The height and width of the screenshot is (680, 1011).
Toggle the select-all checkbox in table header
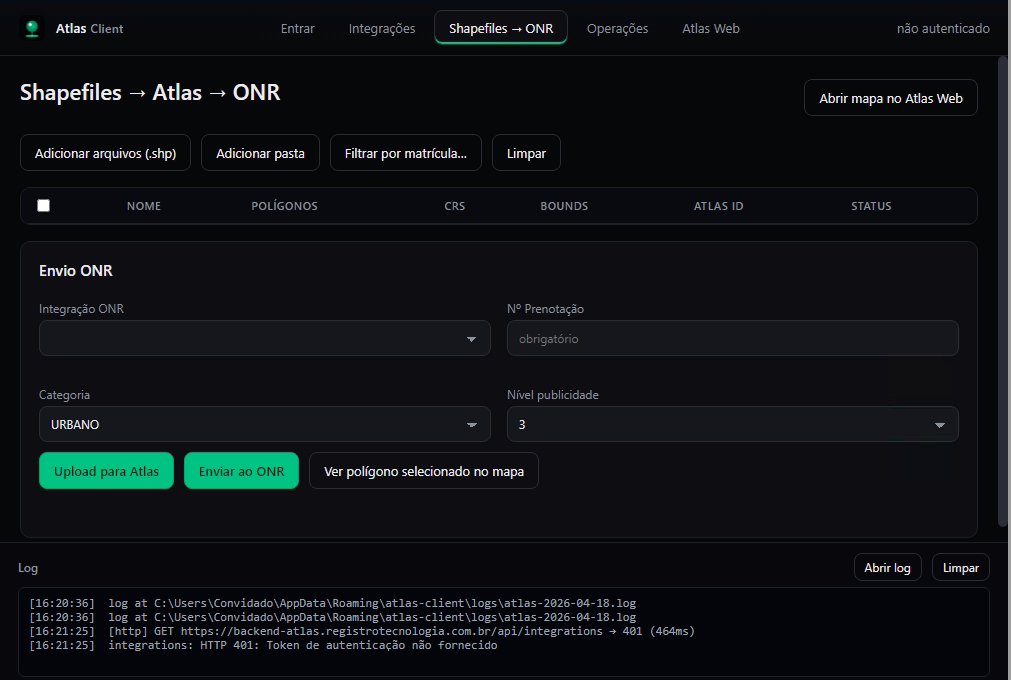pos(43,206)
